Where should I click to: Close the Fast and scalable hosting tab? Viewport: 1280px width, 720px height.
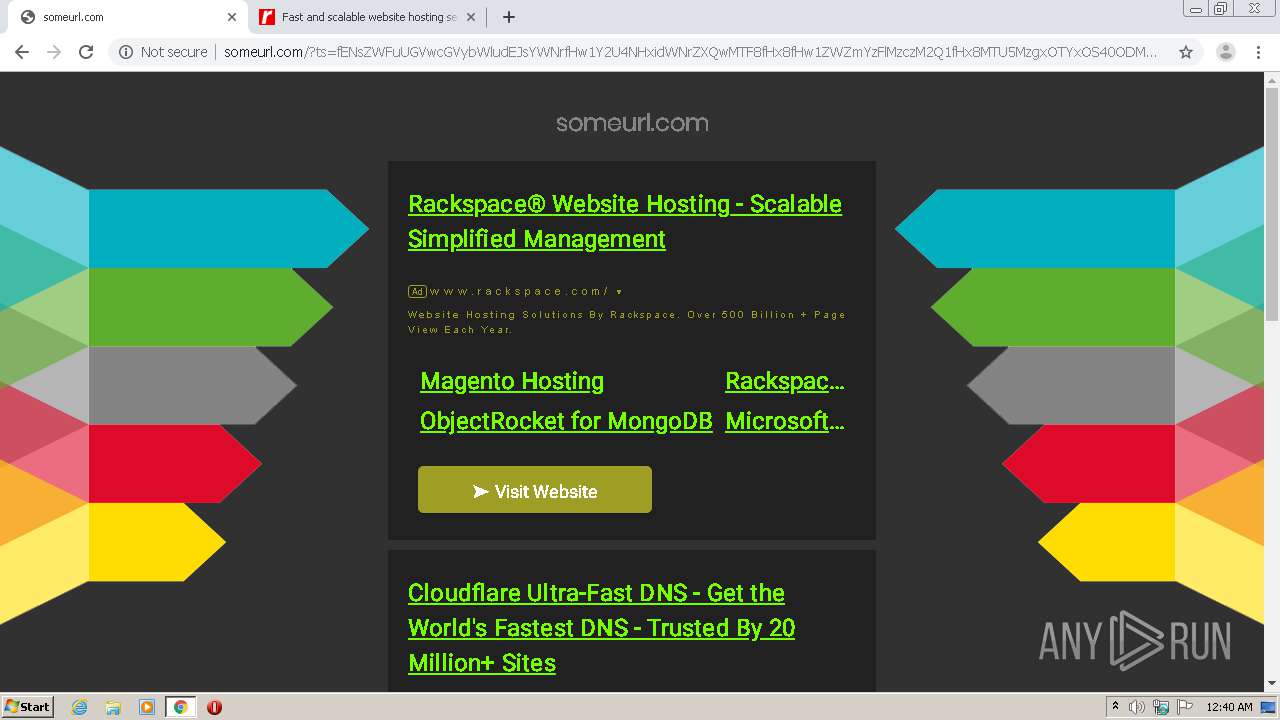pyautogui.click(x=471, y=17)
